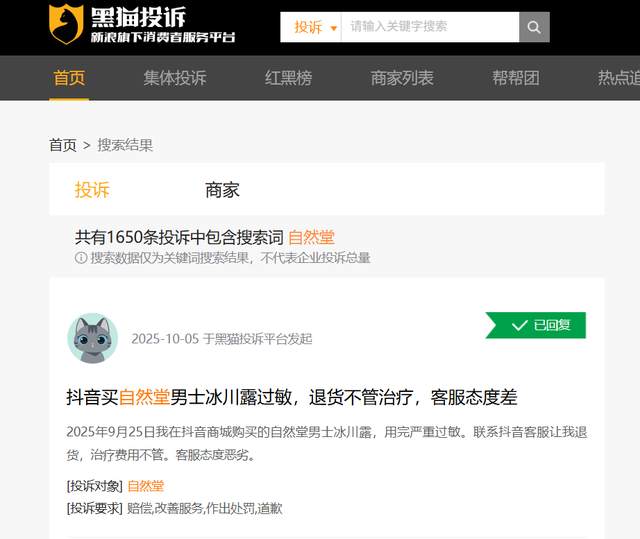The height and width of the screenshot is (539, 640).
Task: Go to the 首页 navigation tab
Action: [69, 78]
